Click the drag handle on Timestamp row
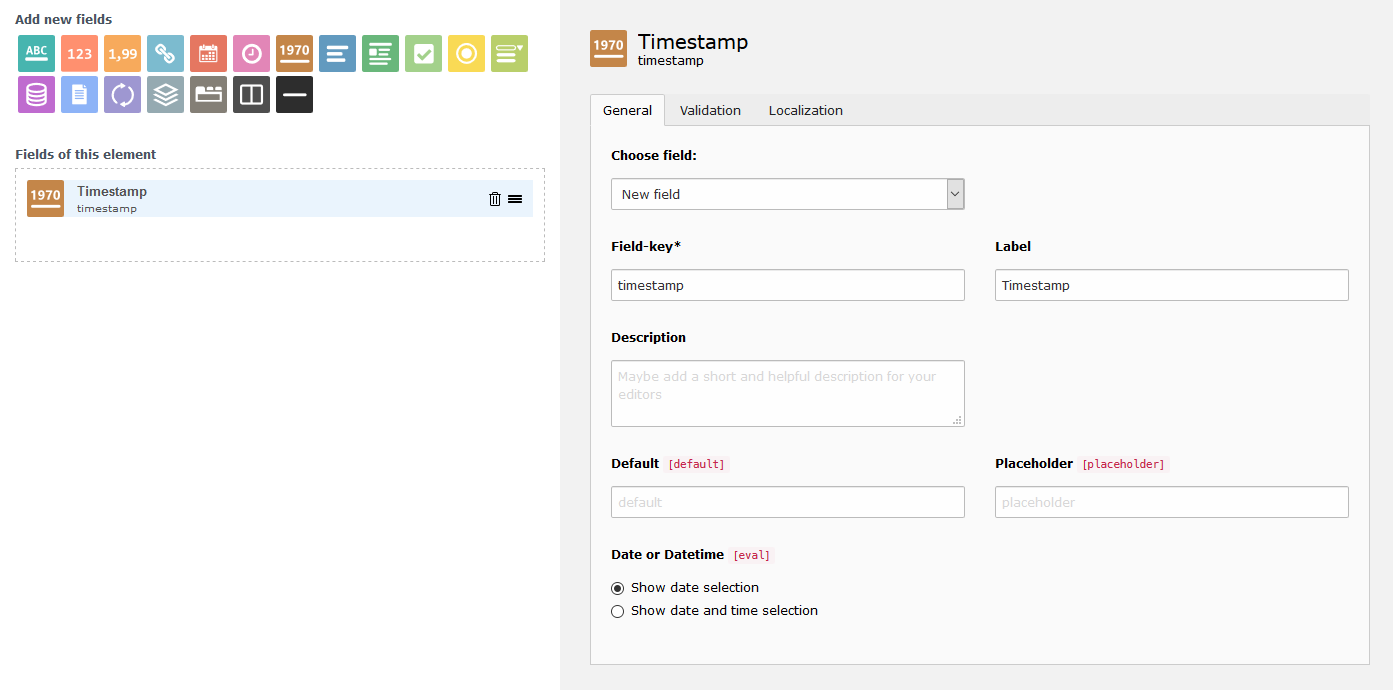This screenshot has height=690, width=1393. tap(515, 199)
